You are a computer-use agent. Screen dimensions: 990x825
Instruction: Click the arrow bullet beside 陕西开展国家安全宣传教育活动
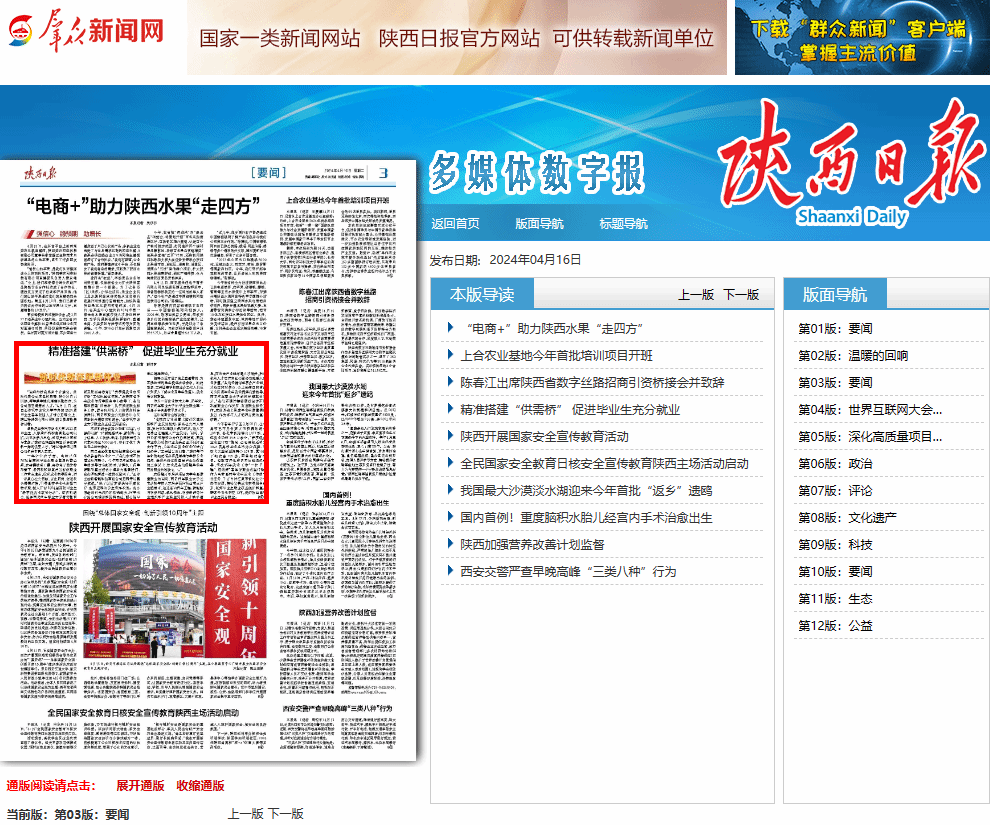click(x=450, y=435)
